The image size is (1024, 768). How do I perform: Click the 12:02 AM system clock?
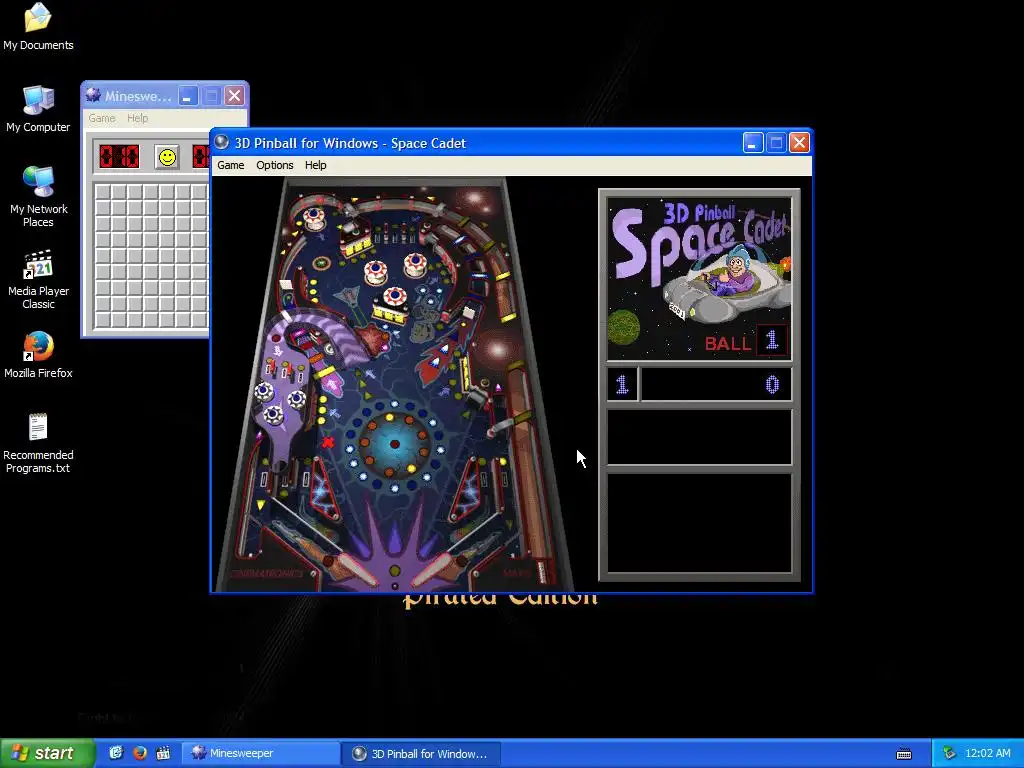[987, 754]
